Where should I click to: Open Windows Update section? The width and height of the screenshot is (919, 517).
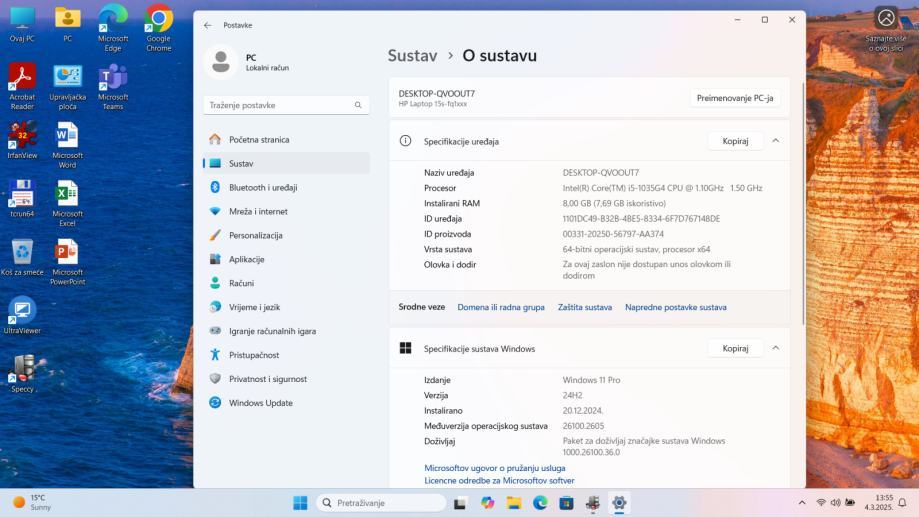(x=260, y=403)
